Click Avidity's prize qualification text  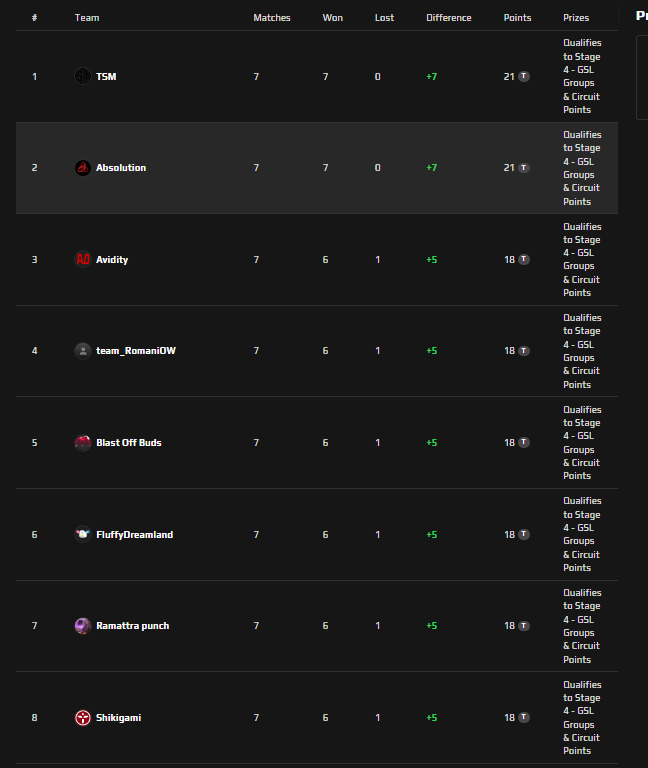(x=581, y=259)
